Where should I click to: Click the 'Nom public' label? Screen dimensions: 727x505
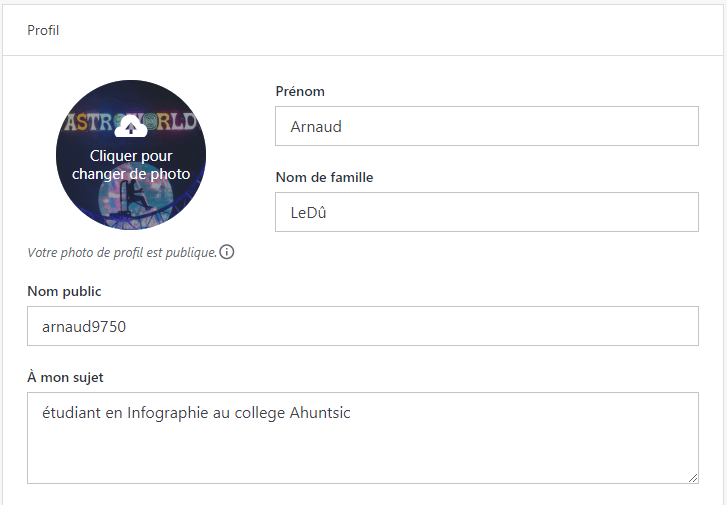pyautogui.click(x=64, y=292)
